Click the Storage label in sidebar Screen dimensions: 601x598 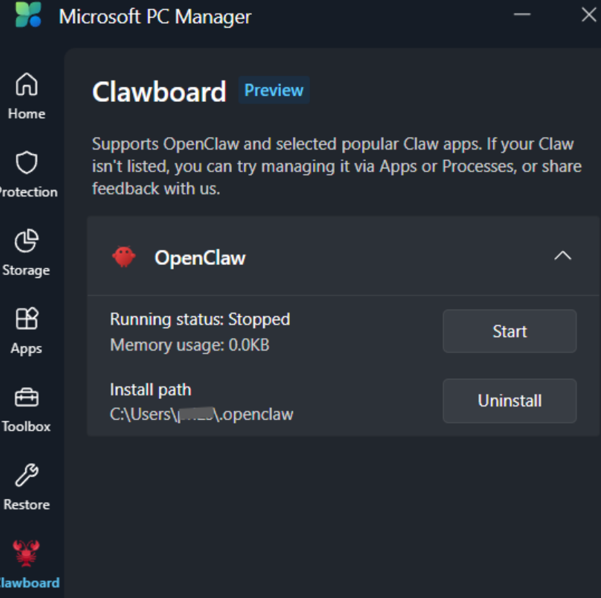(27, 270)
